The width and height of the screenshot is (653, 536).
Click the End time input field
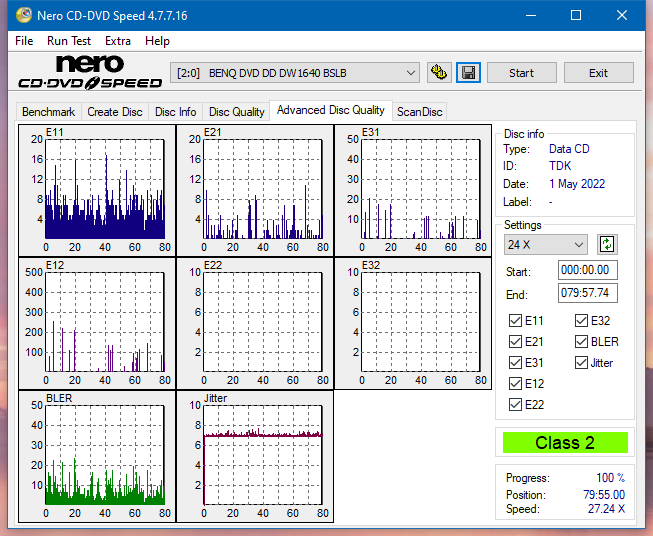click(587, 293)
